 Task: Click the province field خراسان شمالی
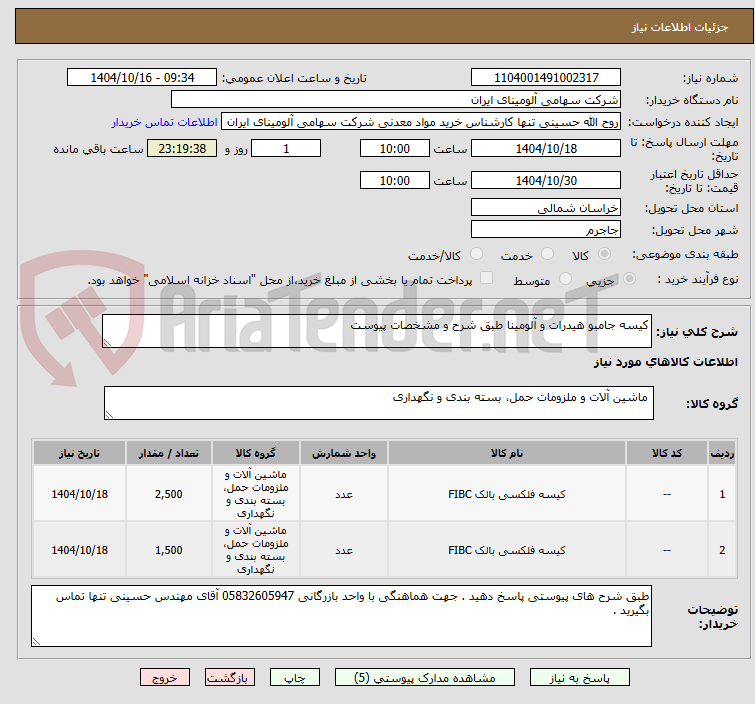(x=546, y=208)
